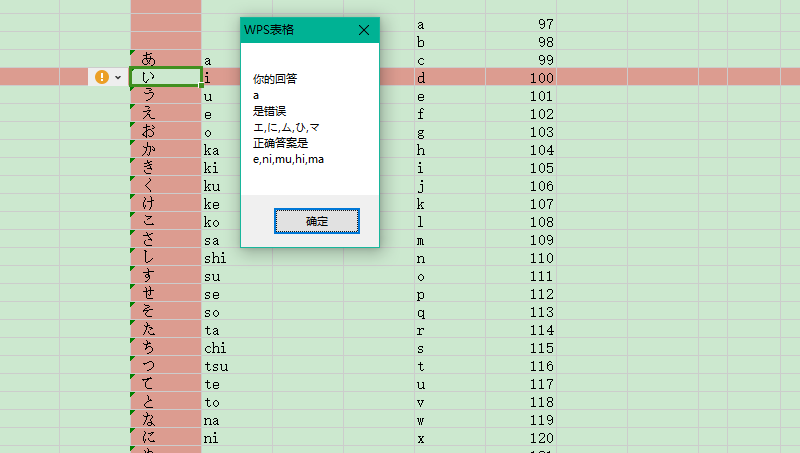The width and height of the screenshot is (800, 453).
Task: Select the cell containing と
Action: tap(166, 401)
